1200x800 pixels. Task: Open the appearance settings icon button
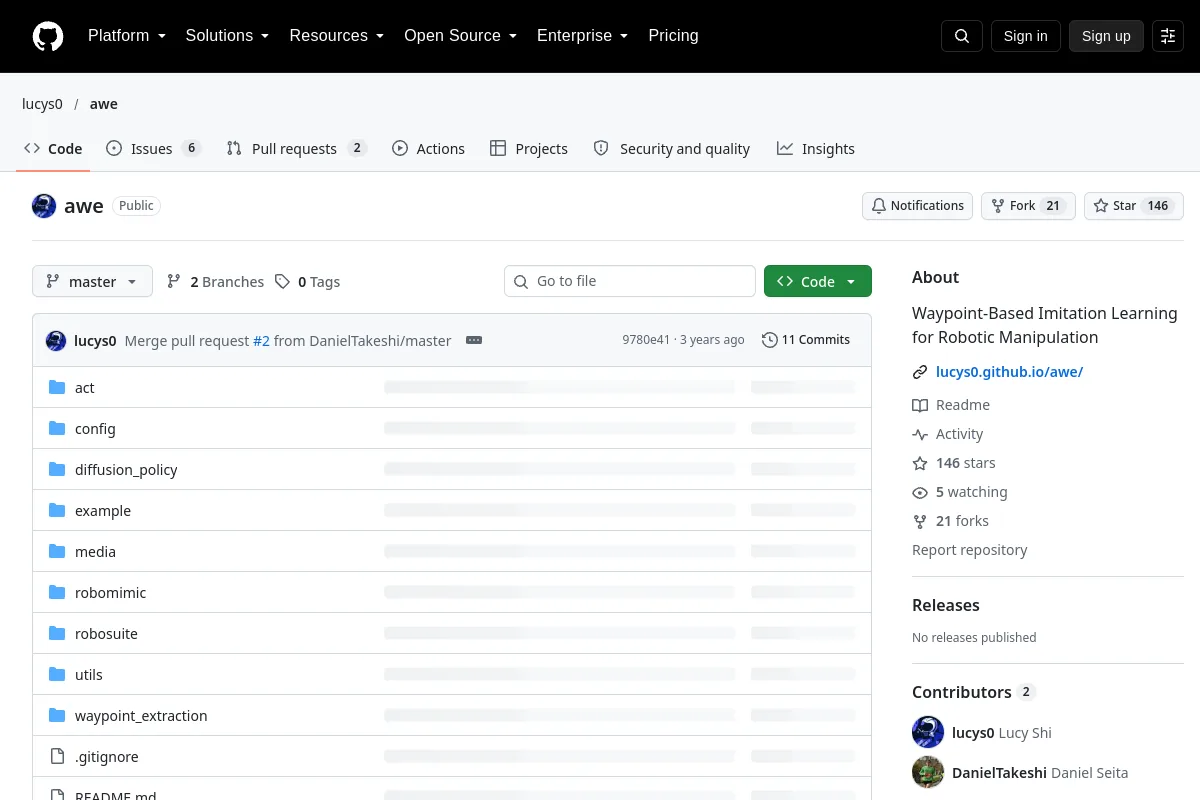[x=1168, y=36]
